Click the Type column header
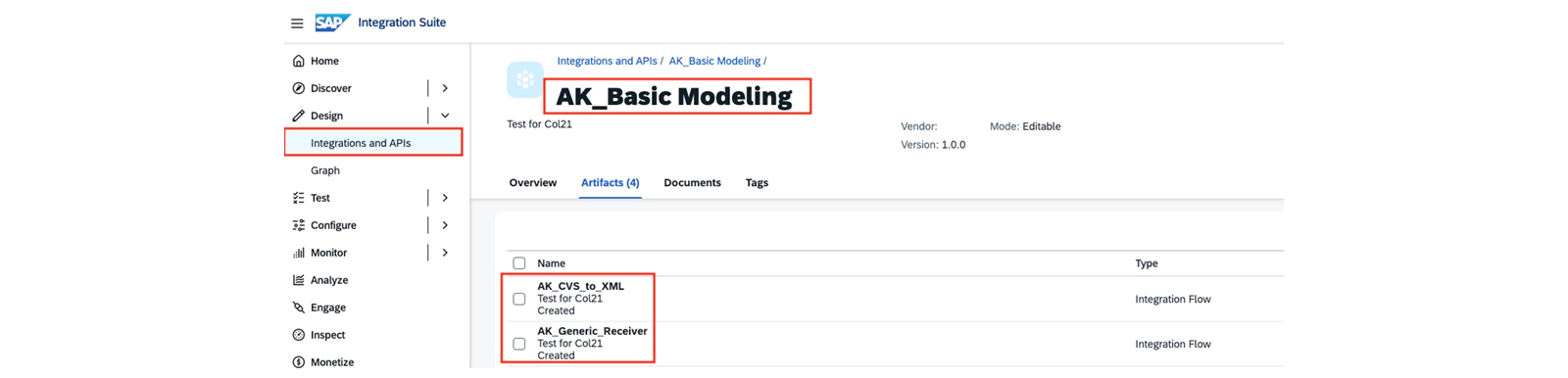Screen dimensions: 1568x378 click(1147, 263)
